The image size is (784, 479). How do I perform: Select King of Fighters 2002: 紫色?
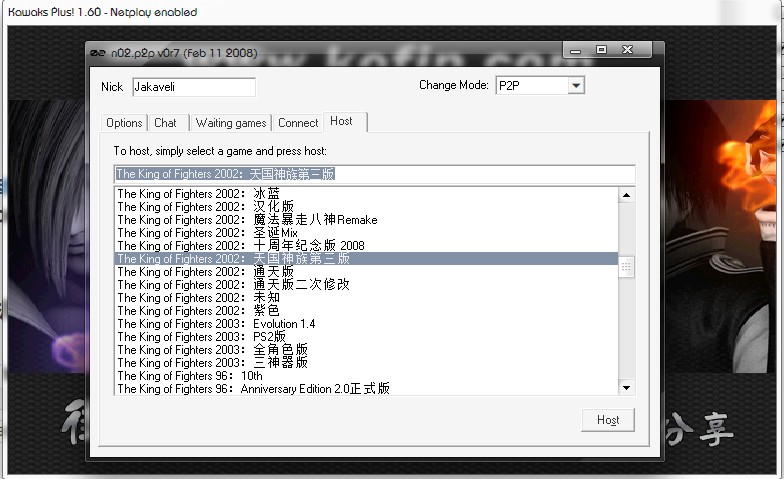(366, 310)
